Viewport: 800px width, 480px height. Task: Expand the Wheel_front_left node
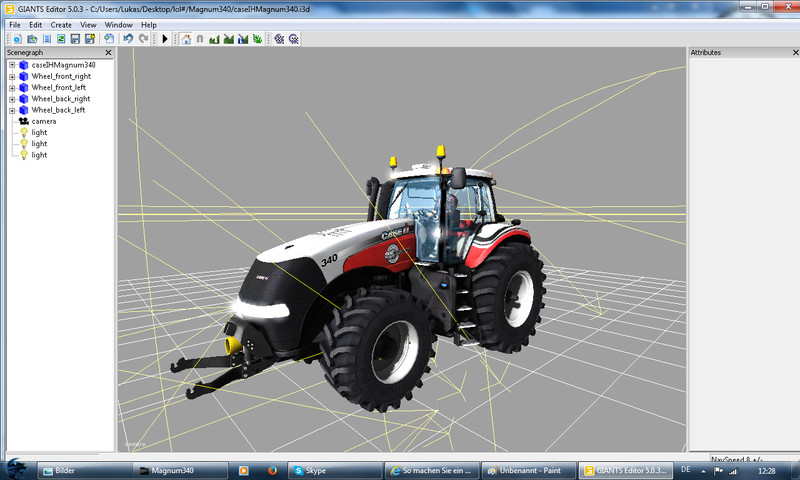pos(12,88)
